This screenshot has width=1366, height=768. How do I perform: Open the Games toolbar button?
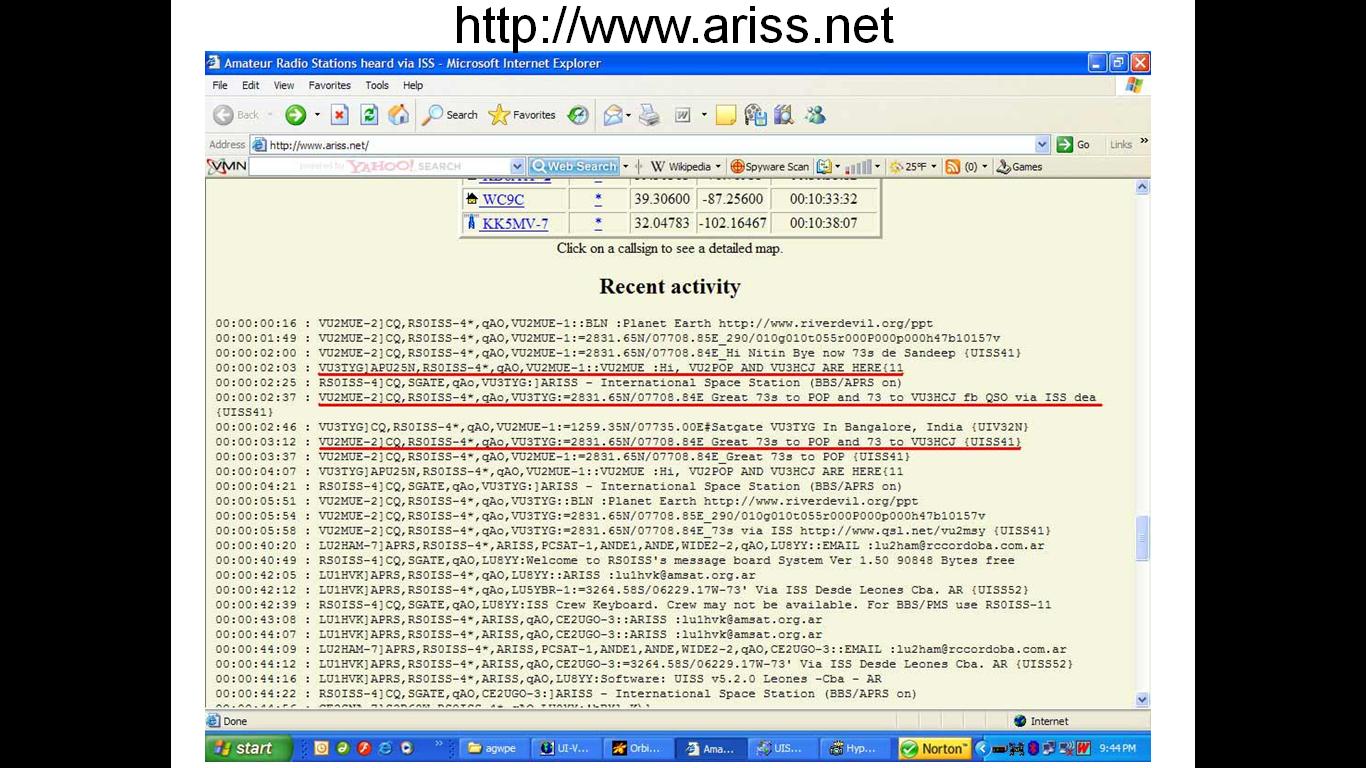[x=1019, y=167]
